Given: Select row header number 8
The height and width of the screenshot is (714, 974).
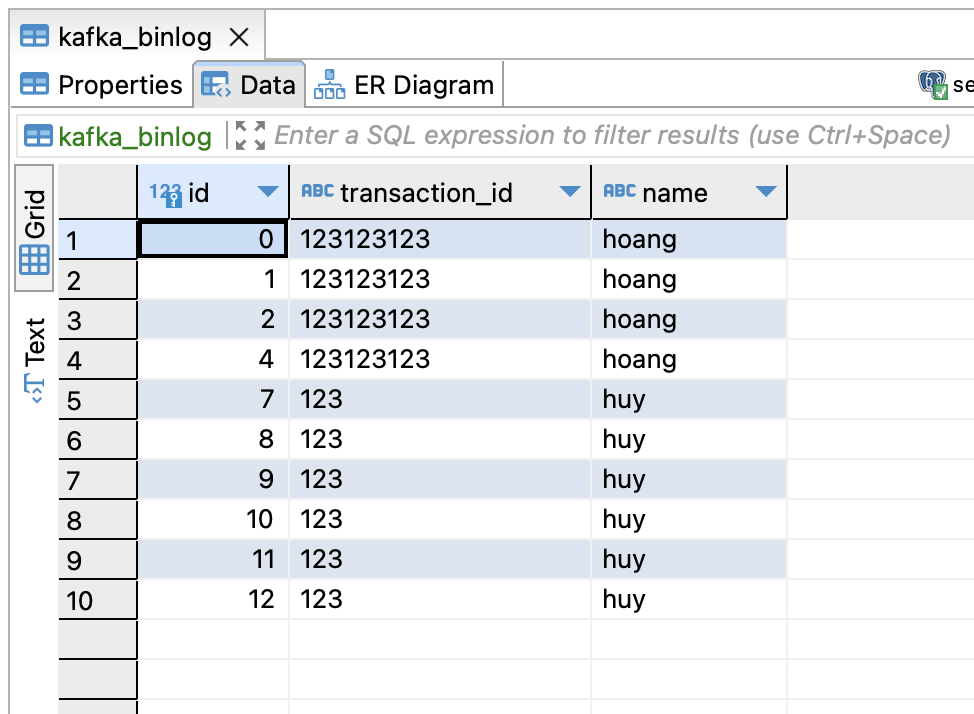Looking at the screenshot, I should coord(98,520).
